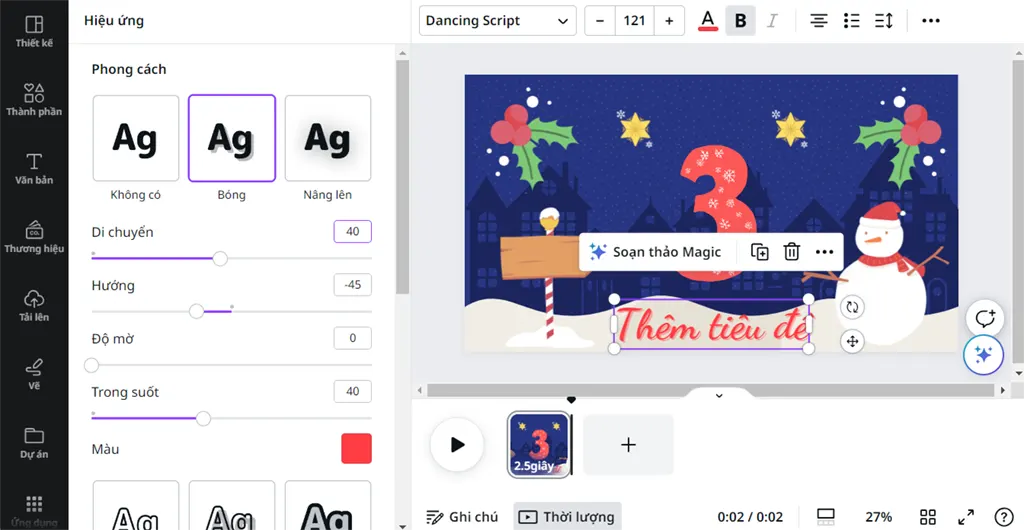Viewport: 1024px width, 530px height.
Task: Select the 2.5giây page thumbnail
Action: [x=539, y=444]
